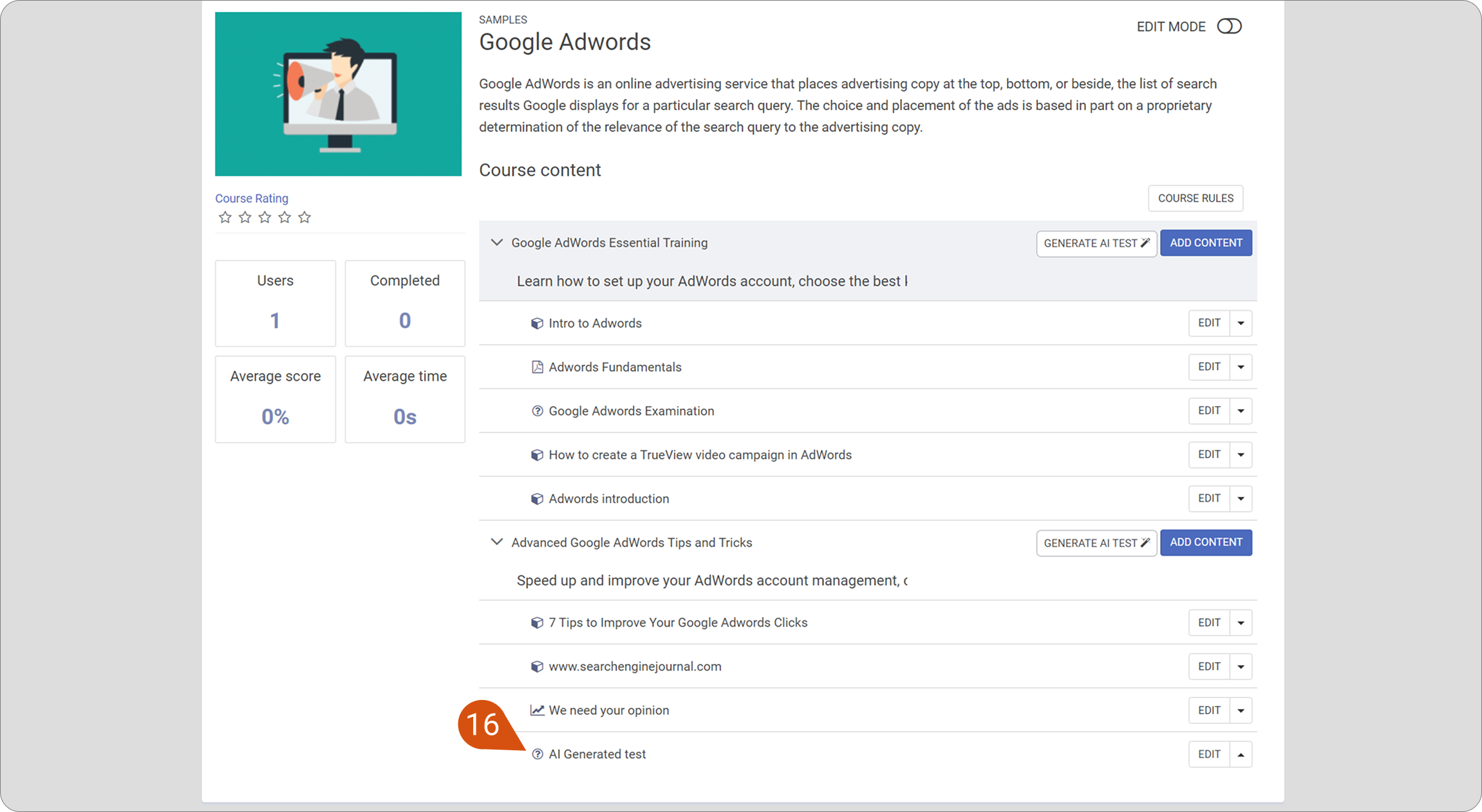Click the cube icon beside TrueView video campaign

pos(537,455)
